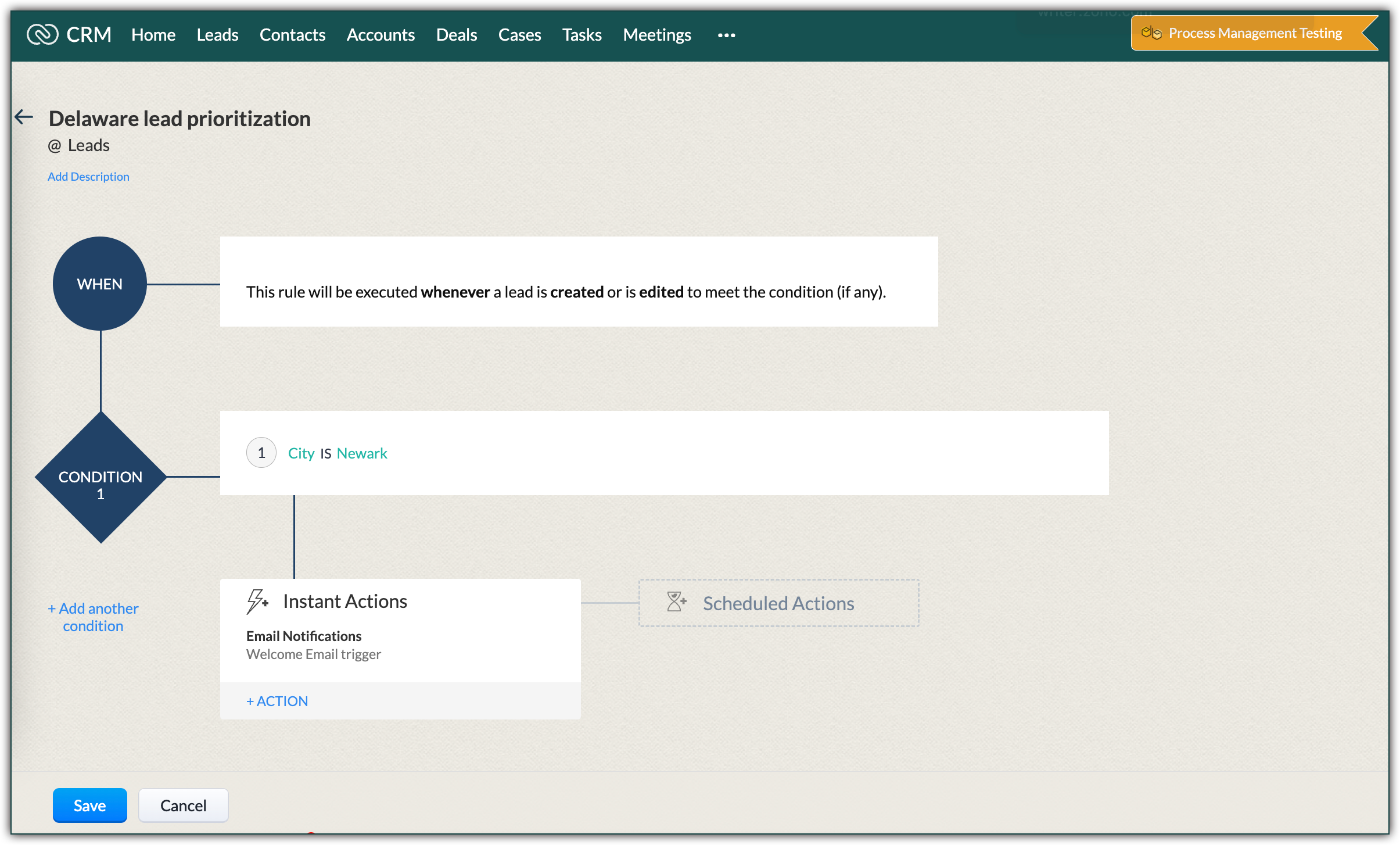Click the WHEN circle node

pos(100,284)
